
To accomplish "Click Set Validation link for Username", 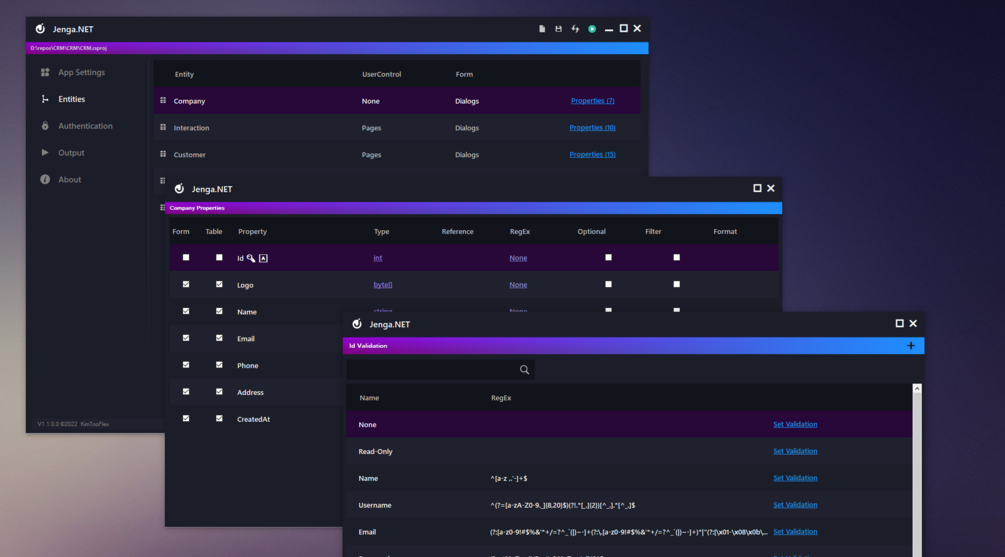I will point(795,504).
